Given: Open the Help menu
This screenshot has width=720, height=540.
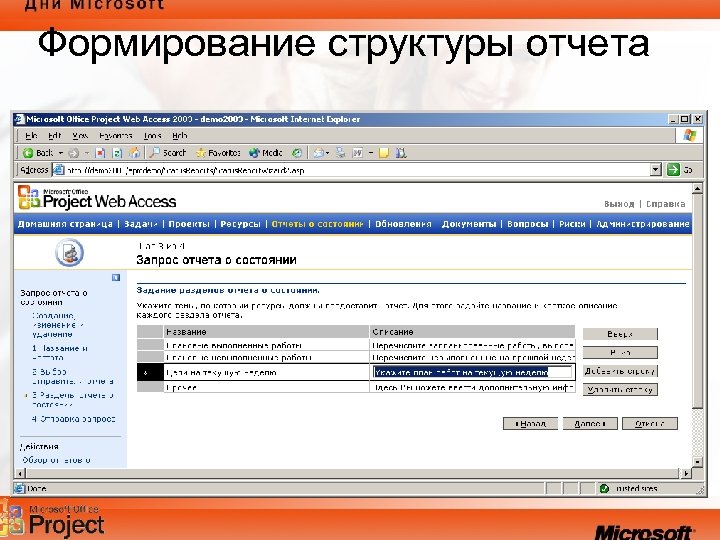Looking at the screenshot, I should [x=180, y=136].
